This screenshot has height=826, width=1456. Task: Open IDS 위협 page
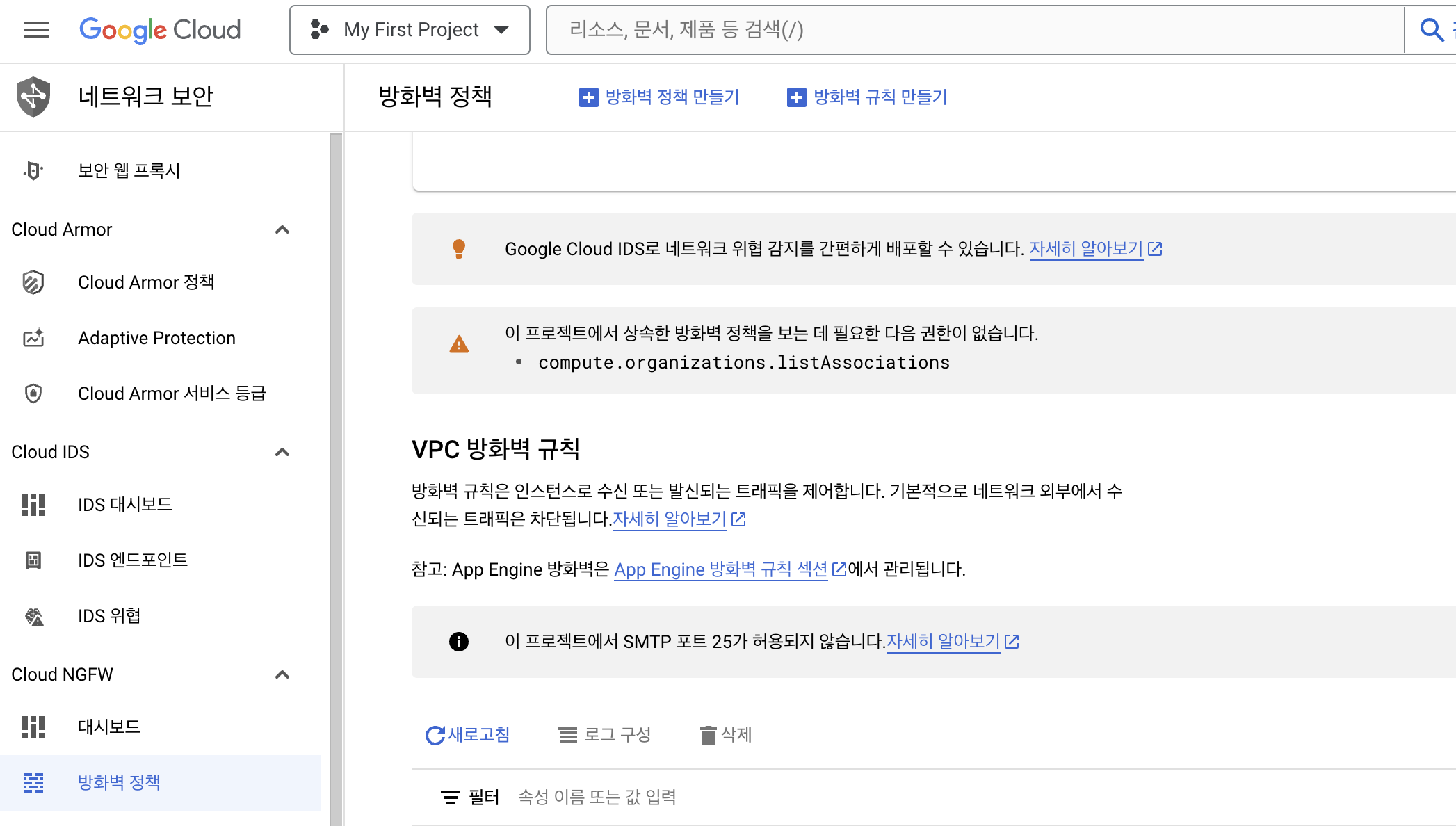pos(109,616)
